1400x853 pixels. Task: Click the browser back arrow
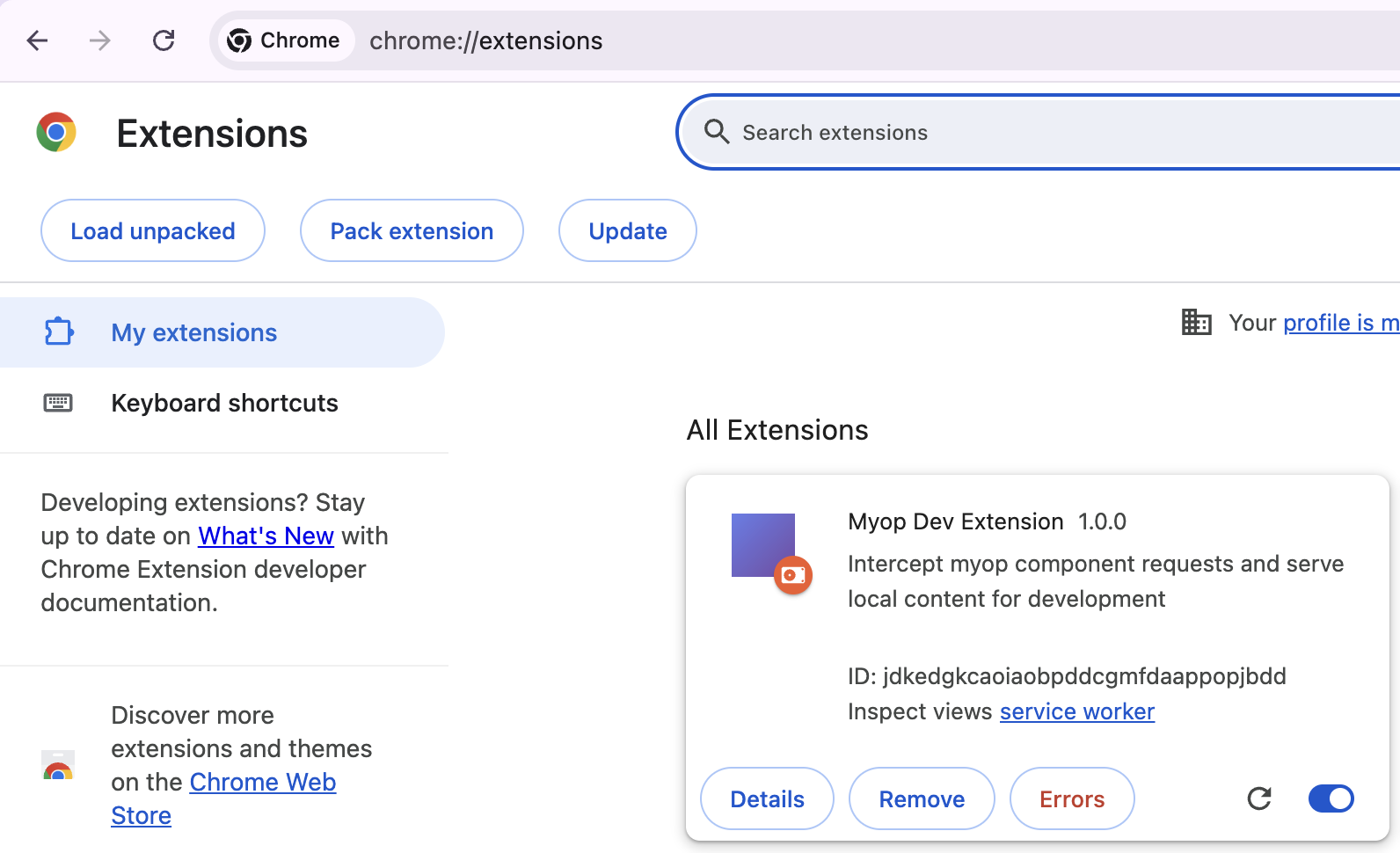click(37, 40)
